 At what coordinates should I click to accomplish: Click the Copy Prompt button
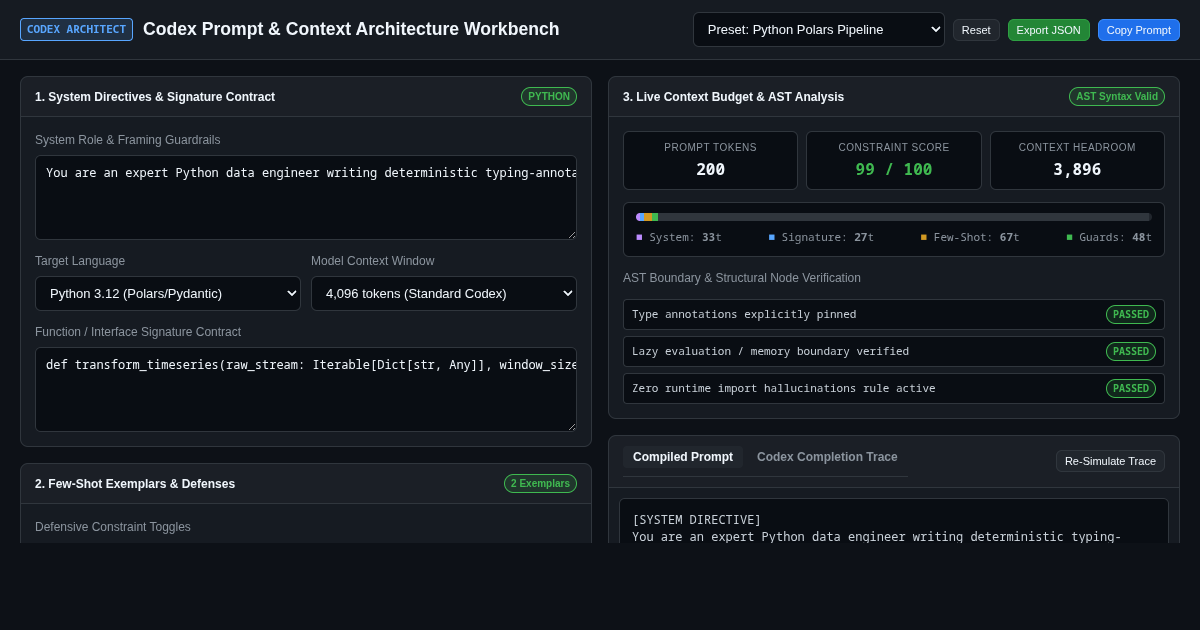coord(1139,30)
